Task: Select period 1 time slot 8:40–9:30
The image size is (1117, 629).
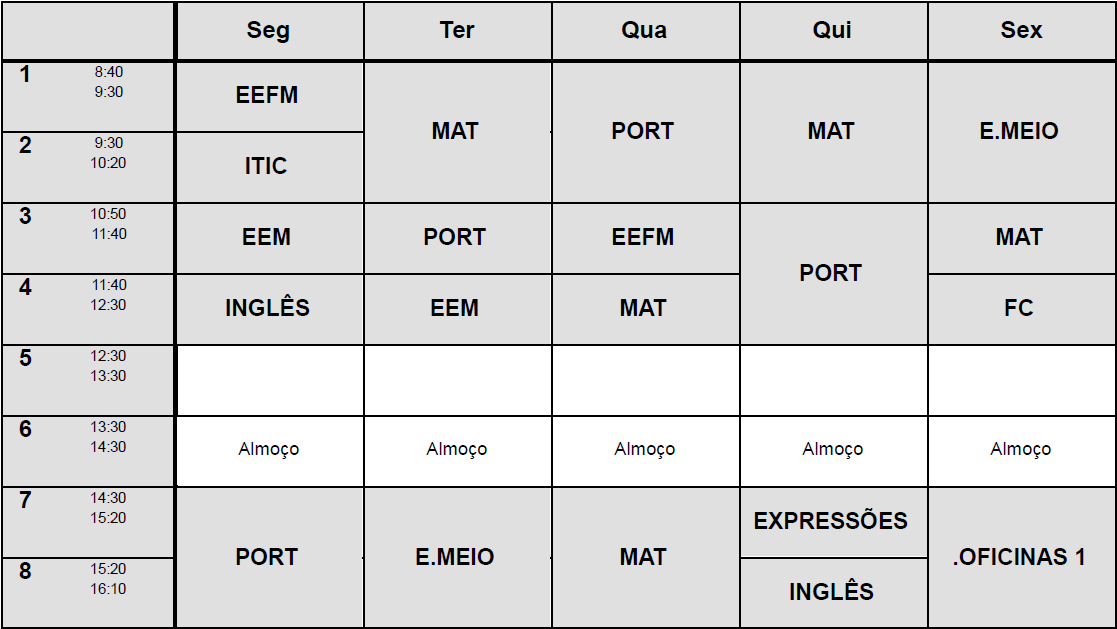Action: pyautogui.click(x=88, y=96)
